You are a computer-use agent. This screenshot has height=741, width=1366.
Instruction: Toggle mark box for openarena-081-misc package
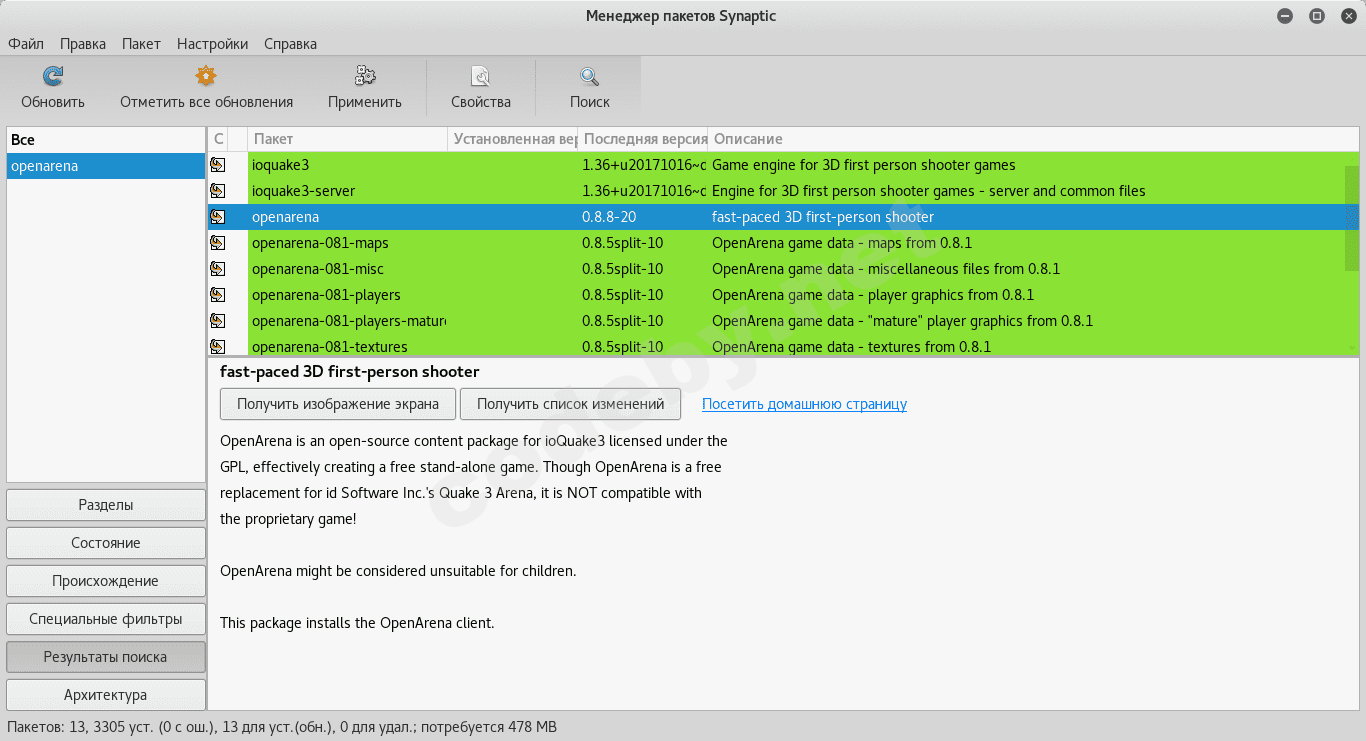[217, 269]
